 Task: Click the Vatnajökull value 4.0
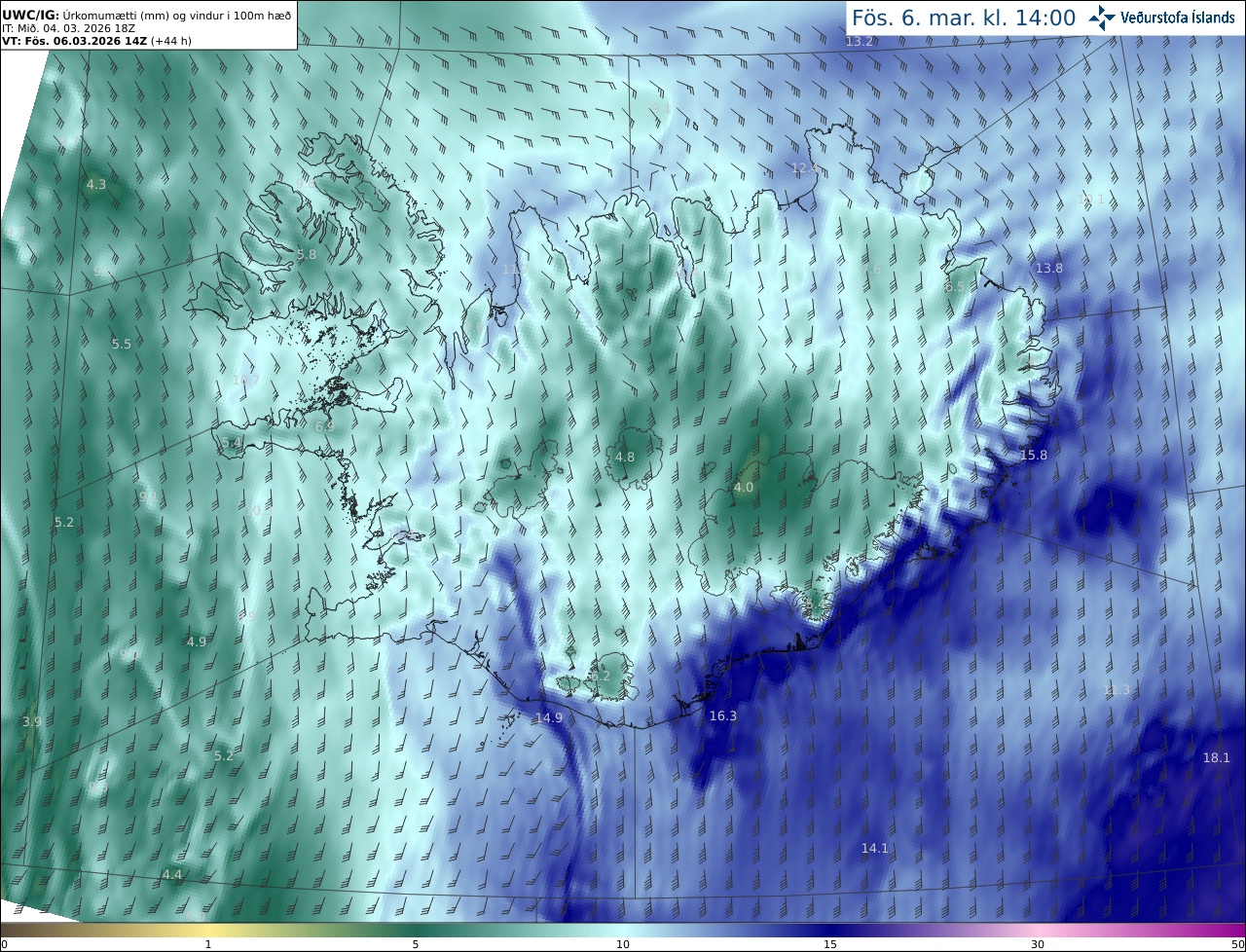(x=744, y=487)
